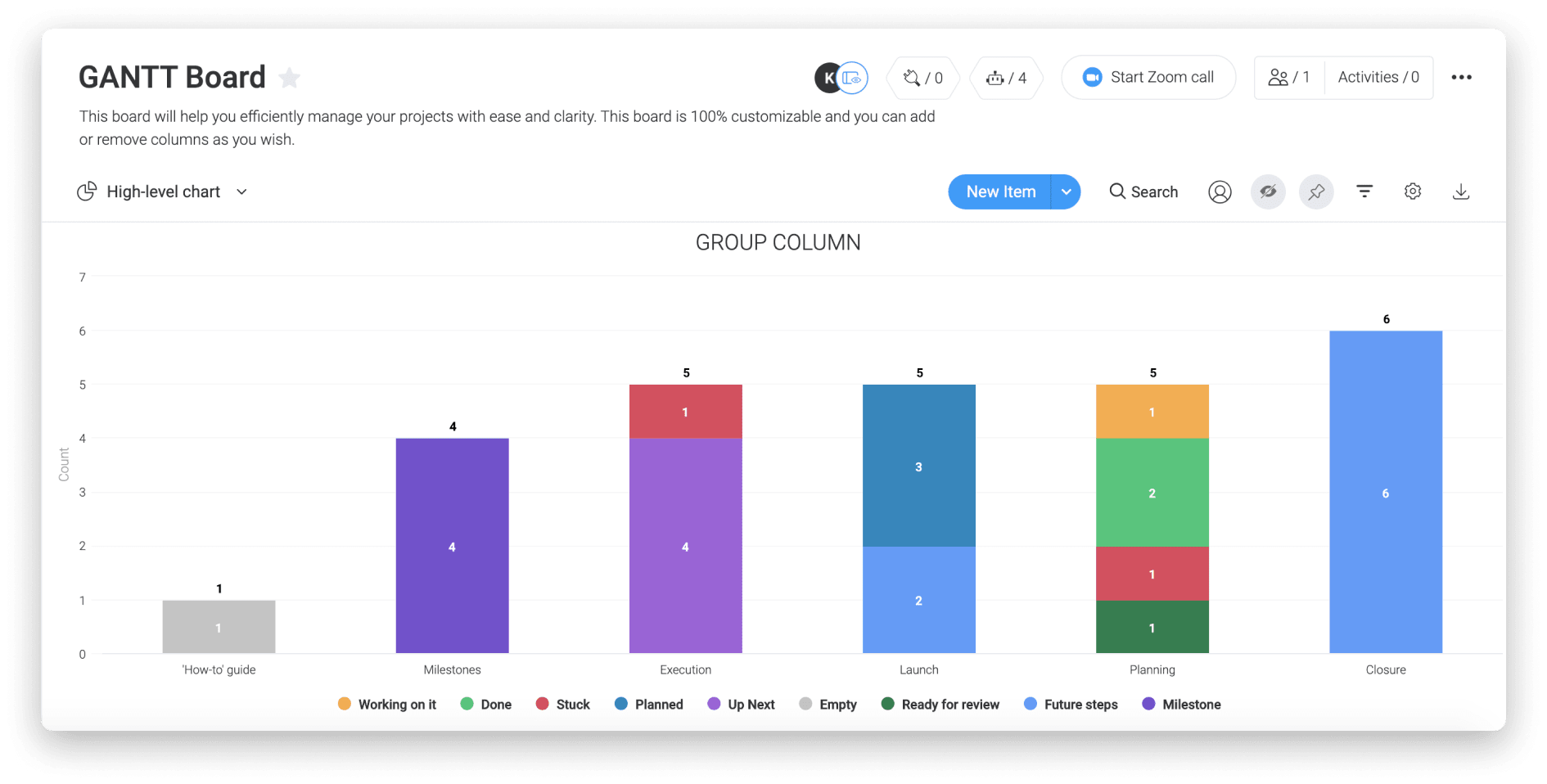
Task: Download the chart with export icon
Action: (1461, 191)
